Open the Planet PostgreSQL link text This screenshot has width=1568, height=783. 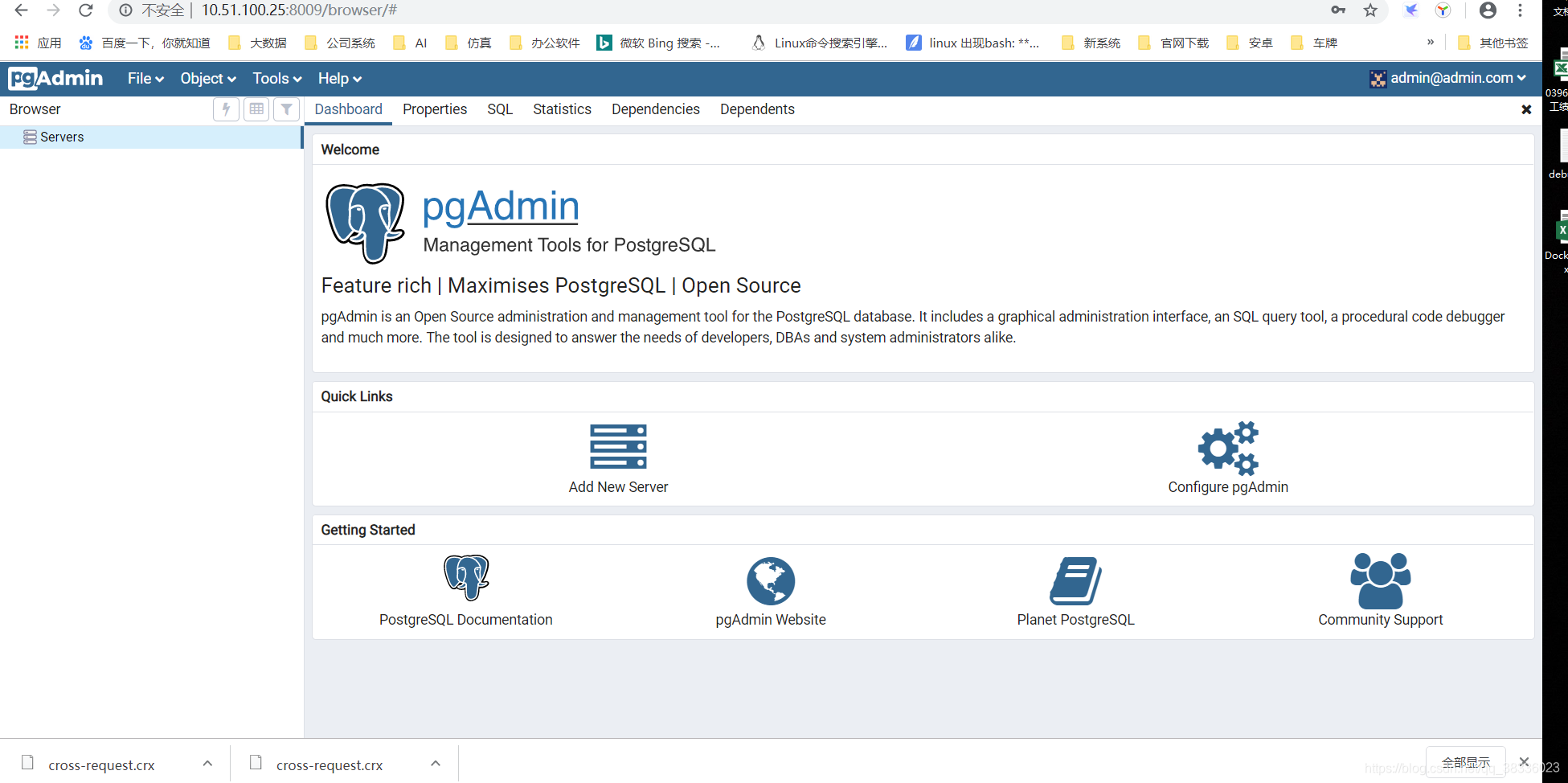coord(1075,620)
